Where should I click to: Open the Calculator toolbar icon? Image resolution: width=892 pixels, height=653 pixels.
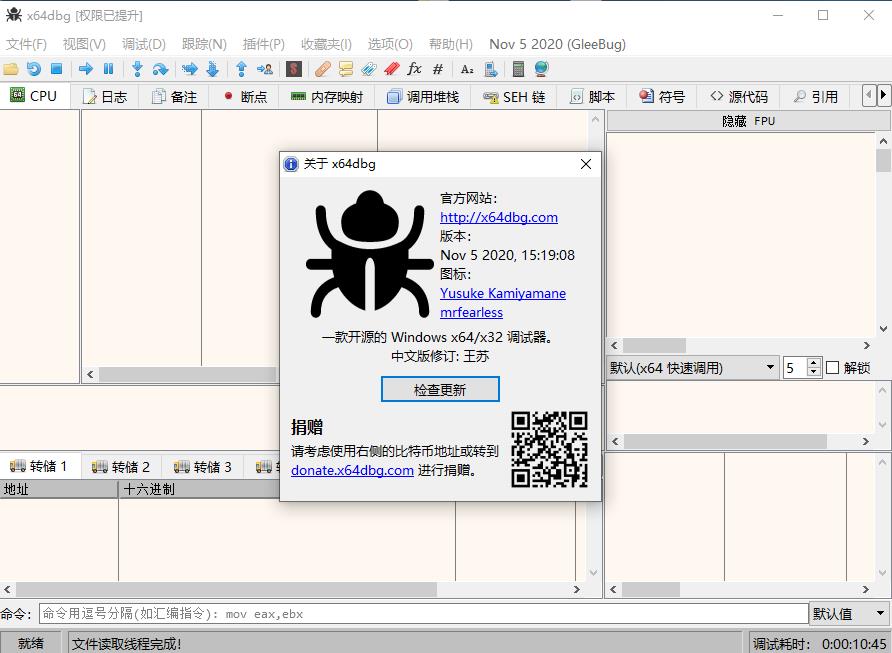pyautogui.click(x=518, y=69)
